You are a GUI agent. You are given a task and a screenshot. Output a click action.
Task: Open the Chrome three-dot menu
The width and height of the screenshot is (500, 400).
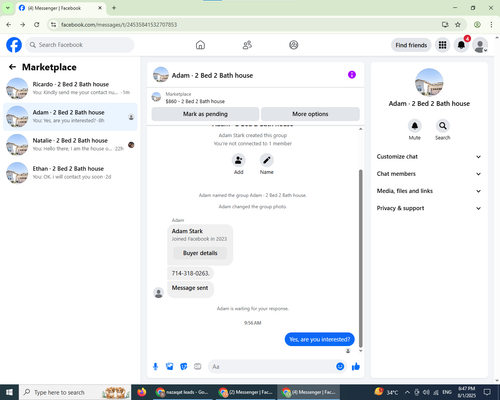(491, 25)
